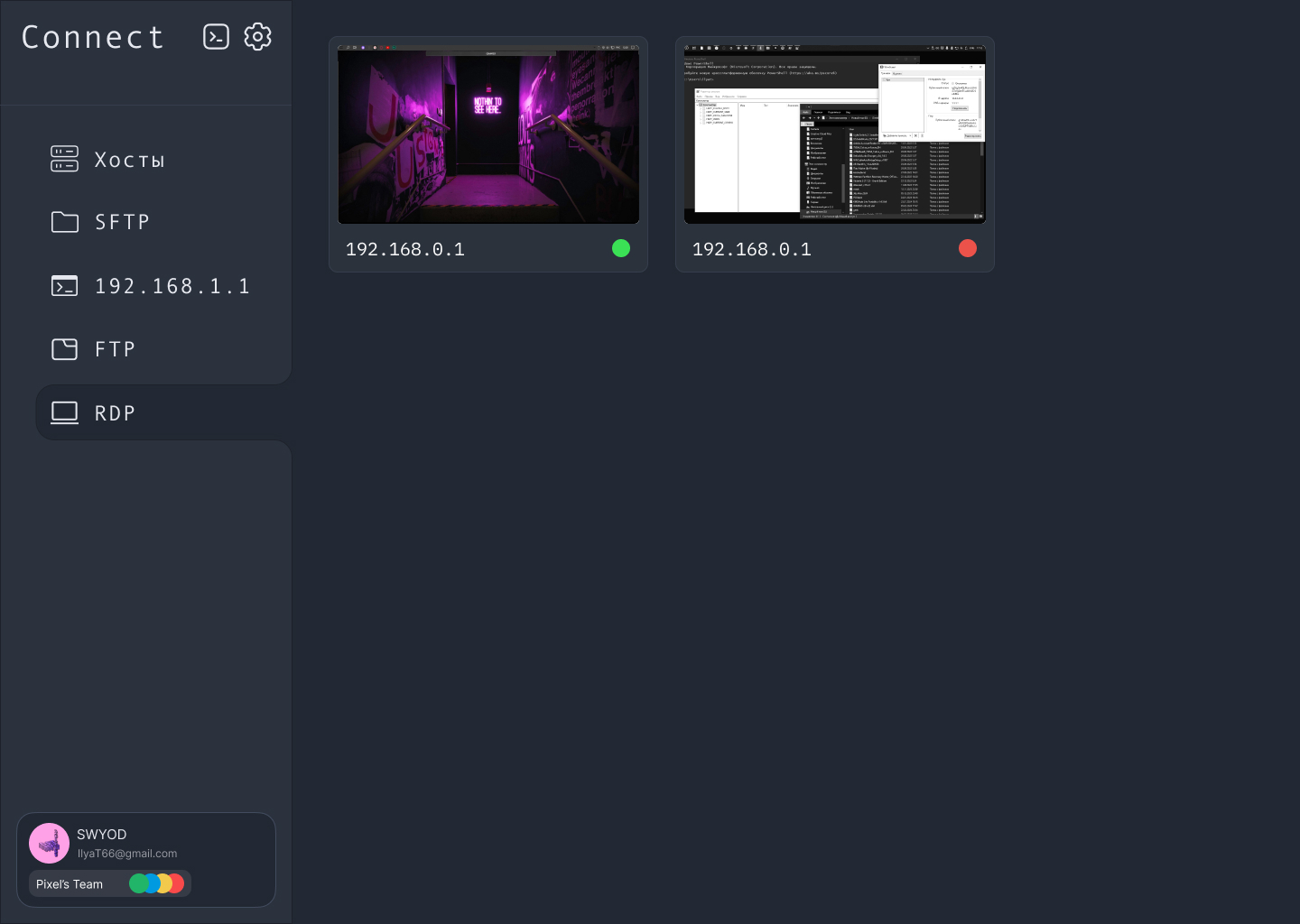Switch teams using the colored circles toggle

point(156,883)
